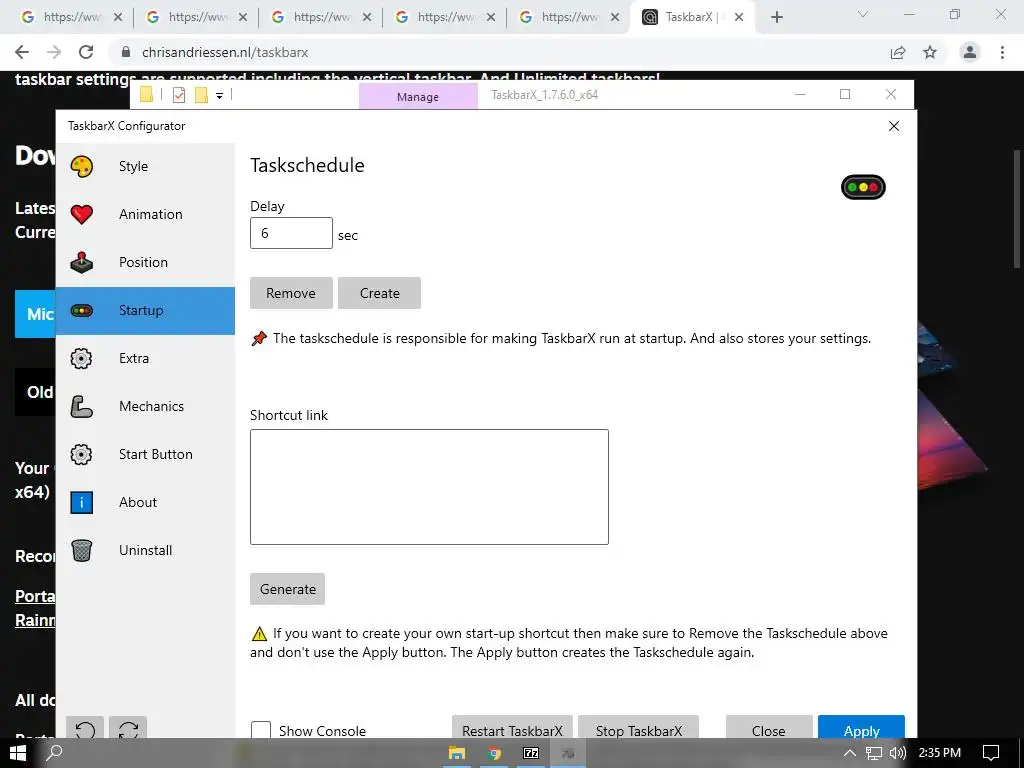Generate the shortcut link
This screenshot has height=768, width=1024.
287,589
